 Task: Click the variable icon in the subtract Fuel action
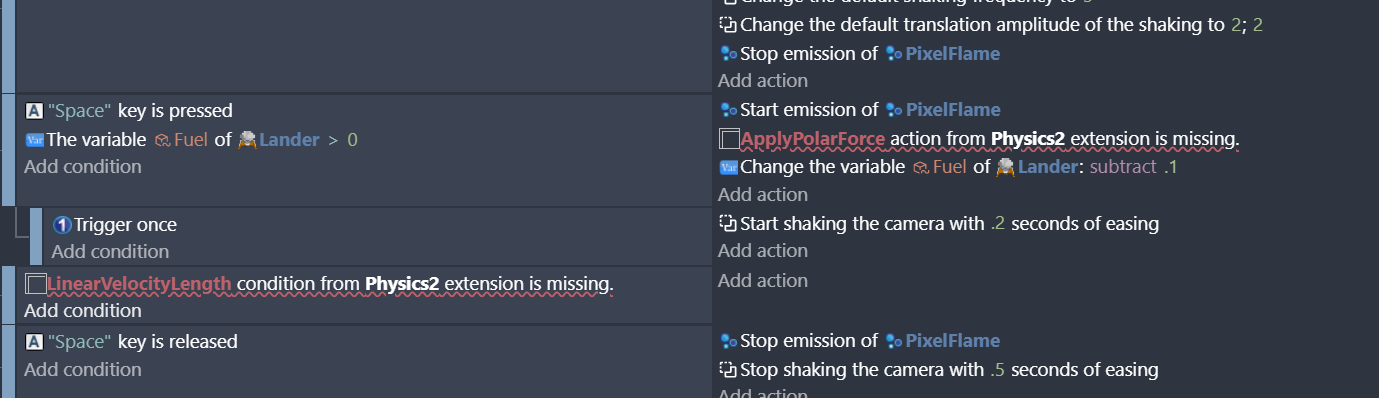pos(728,167)
